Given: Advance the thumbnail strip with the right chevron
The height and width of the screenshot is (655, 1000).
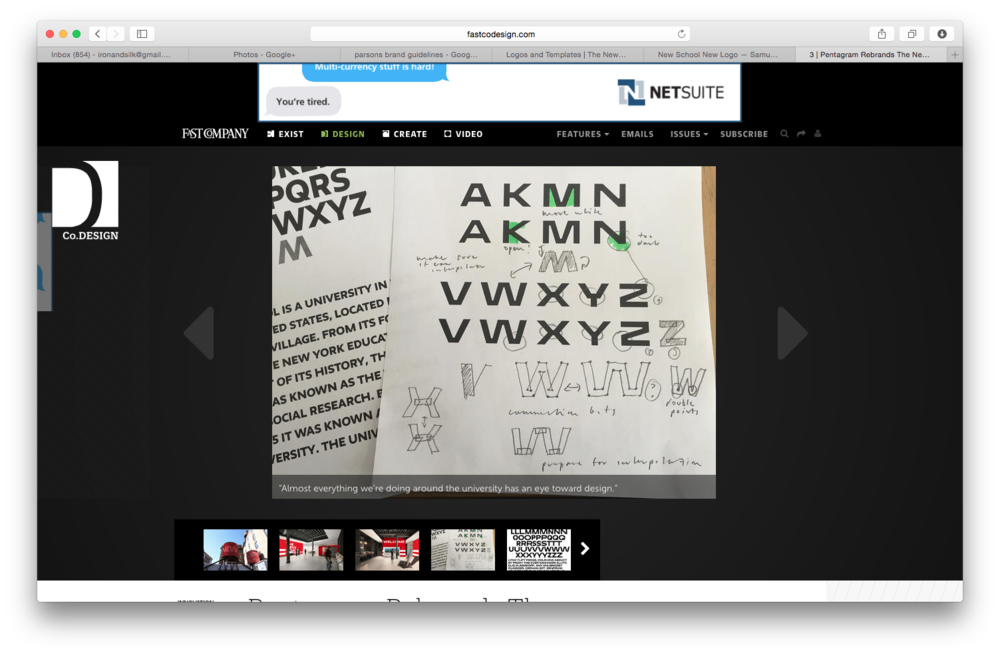Looking at the screenshot, I should pos(585,548).
